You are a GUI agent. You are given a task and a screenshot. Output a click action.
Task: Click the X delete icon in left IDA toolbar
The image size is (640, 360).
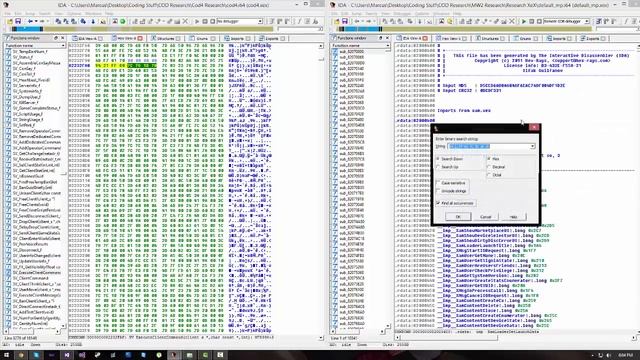[185, 21]
